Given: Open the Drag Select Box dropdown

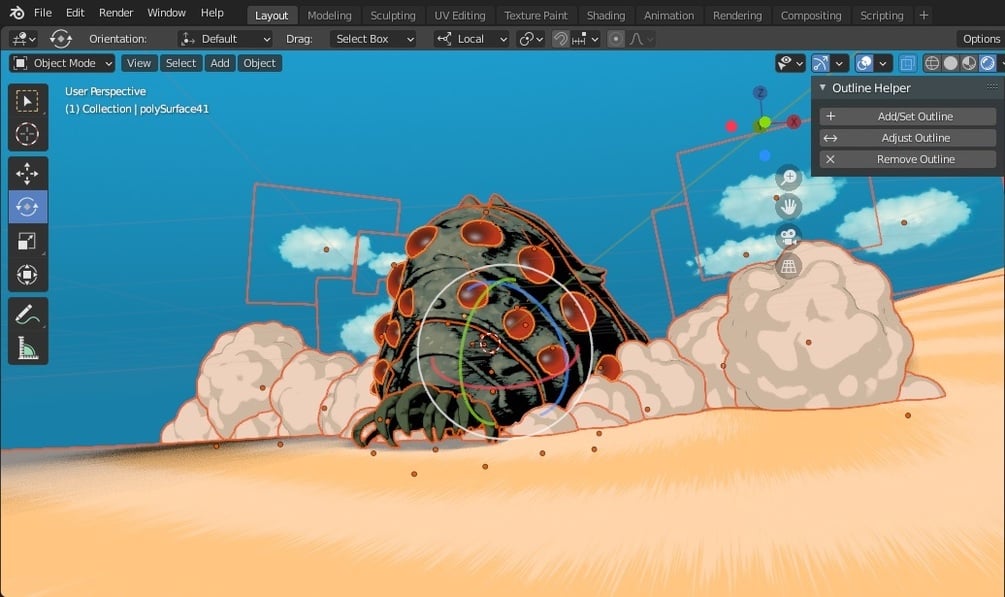Looking at the screenshot, I should click(x=373, y=39).
